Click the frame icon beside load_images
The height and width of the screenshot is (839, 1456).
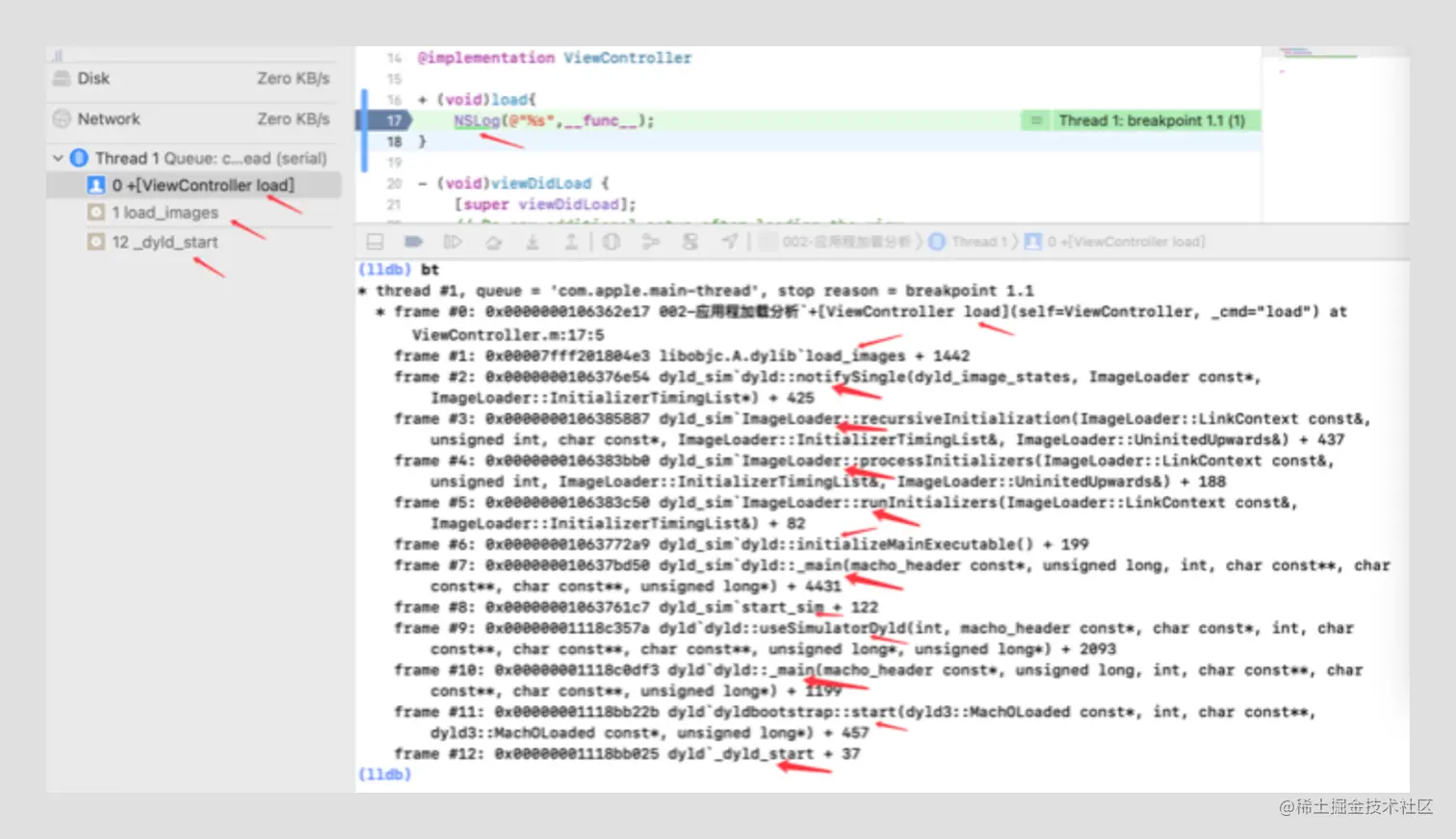(95, 212)
